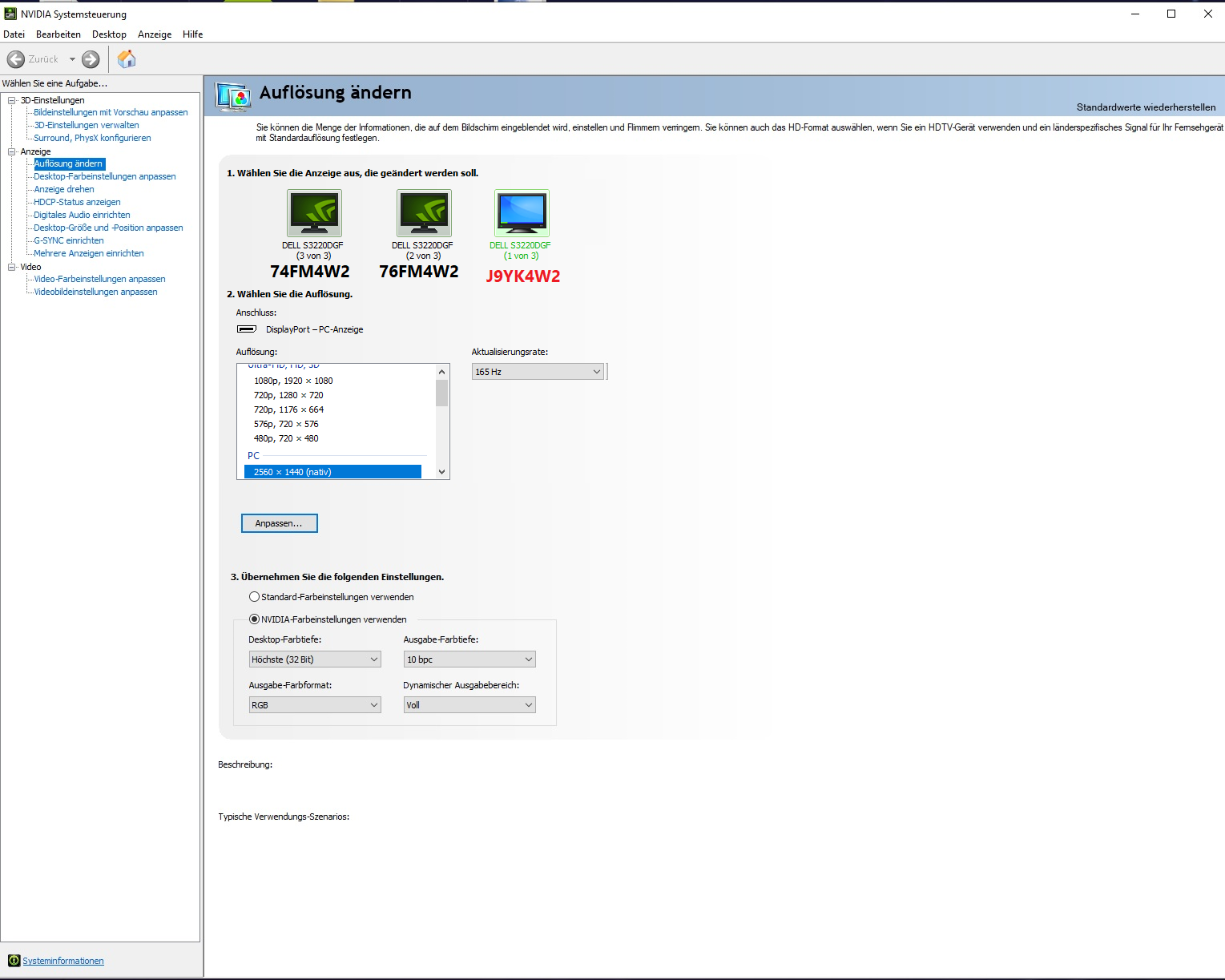Open the Aktualisierungsrate 165 Hz dropdown
1225x980 pixels.
click(538, 372)
